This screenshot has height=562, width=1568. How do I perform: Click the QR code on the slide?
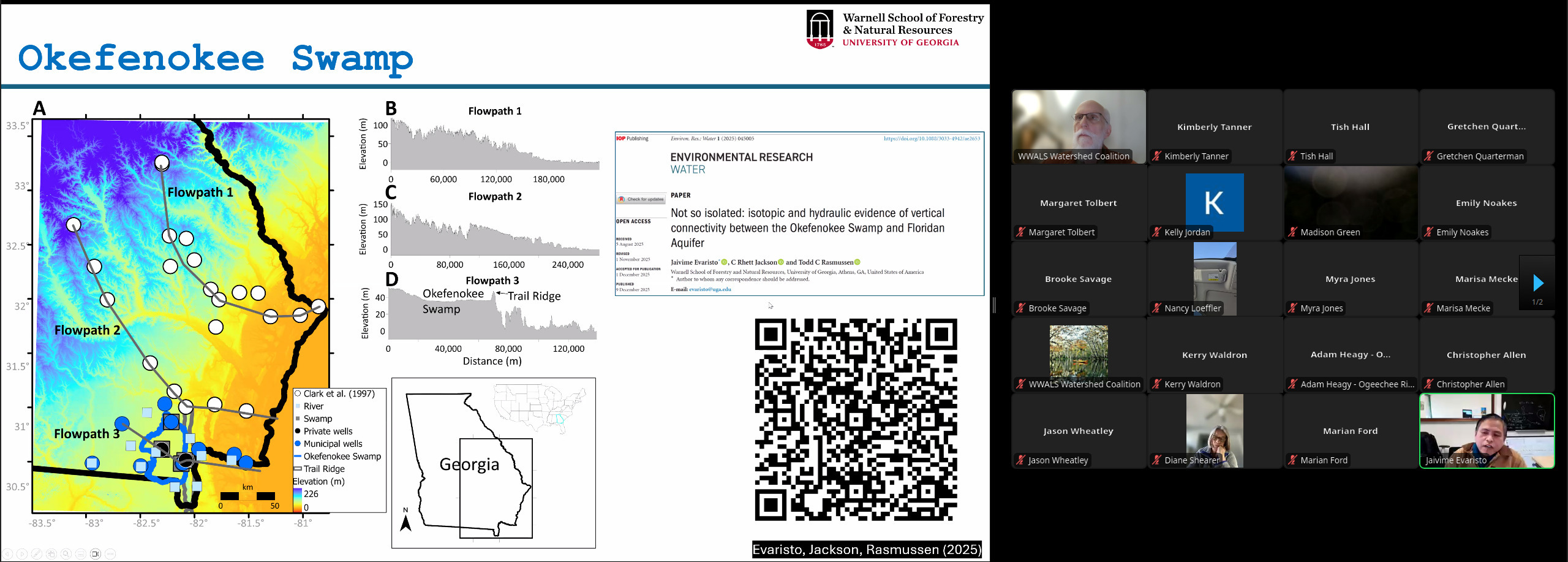click(x=856, y=420)
